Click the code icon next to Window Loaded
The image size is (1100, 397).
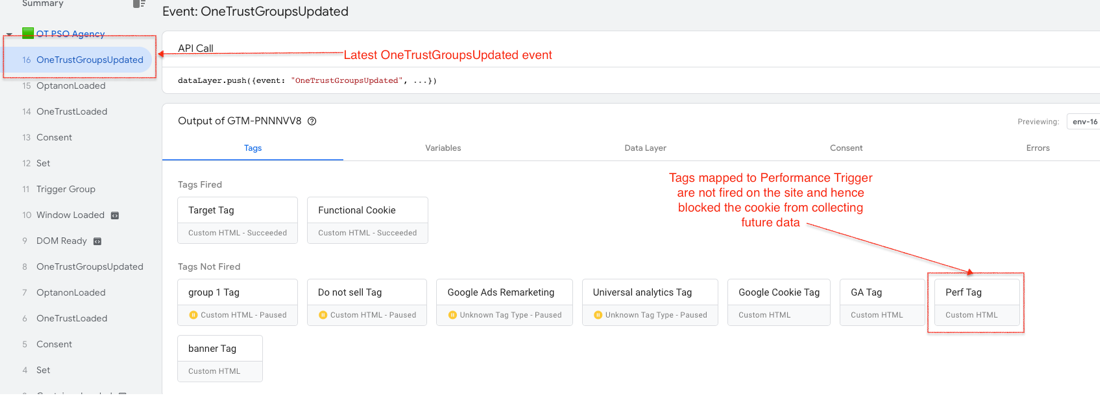click(114, 215)
